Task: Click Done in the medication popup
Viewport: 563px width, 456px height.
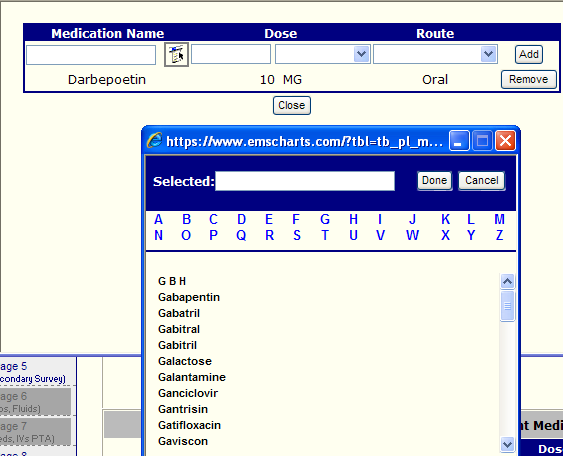Action: (434, 181)
